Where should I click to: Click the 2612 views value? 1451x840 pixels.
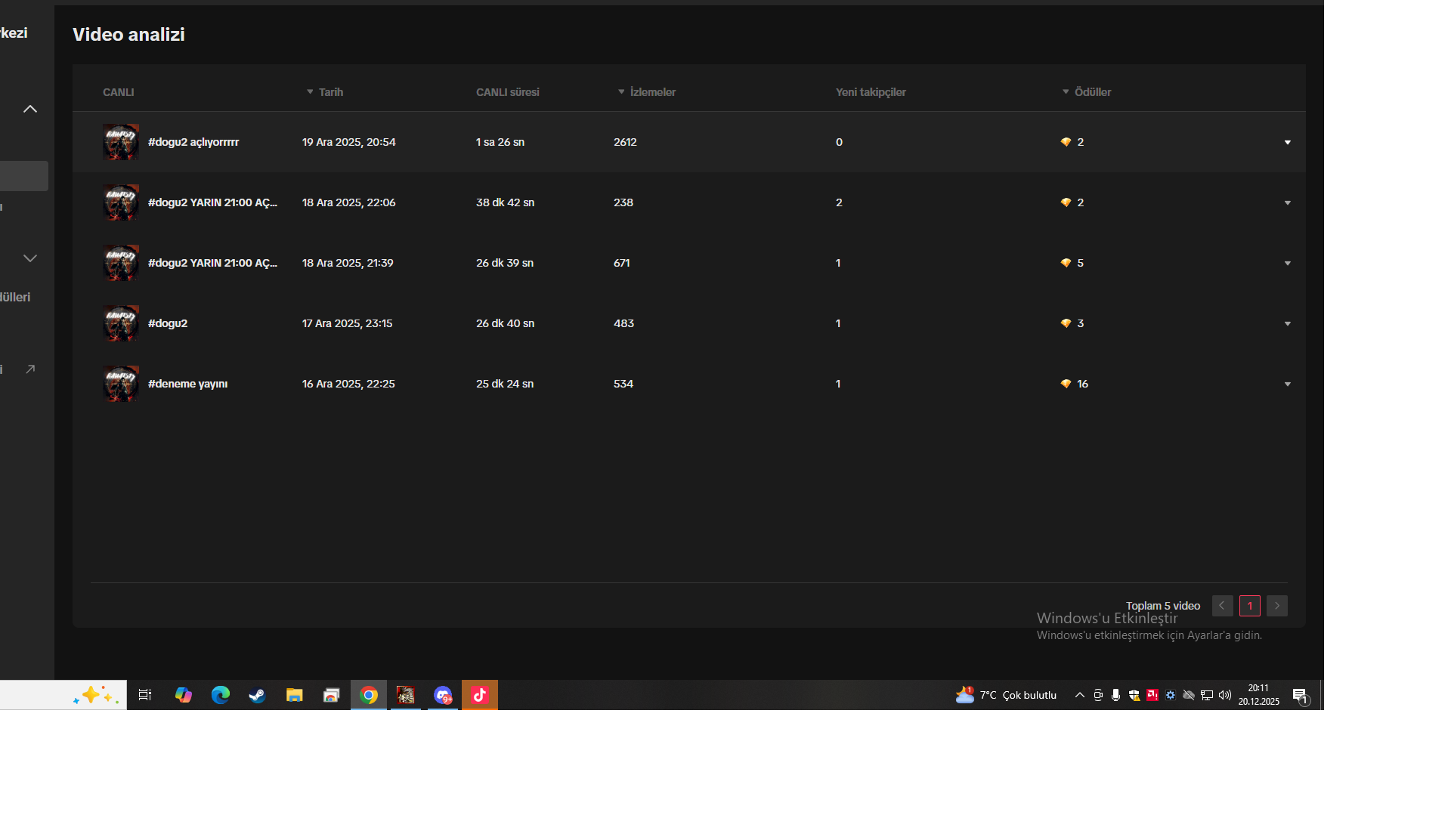[x=625, y=142]
